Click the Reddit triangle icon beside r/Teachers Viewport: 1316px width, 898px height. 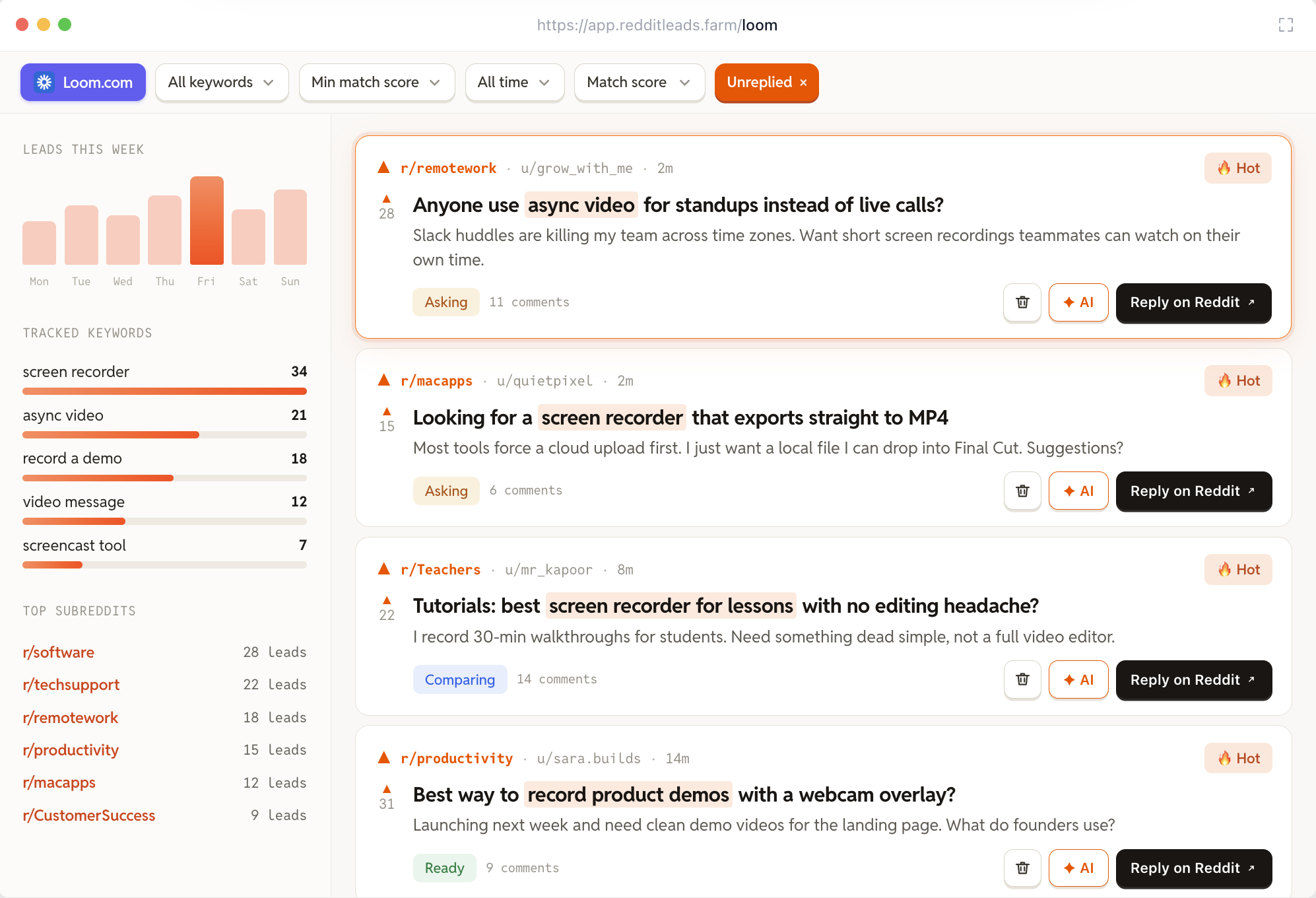(383, 569)
